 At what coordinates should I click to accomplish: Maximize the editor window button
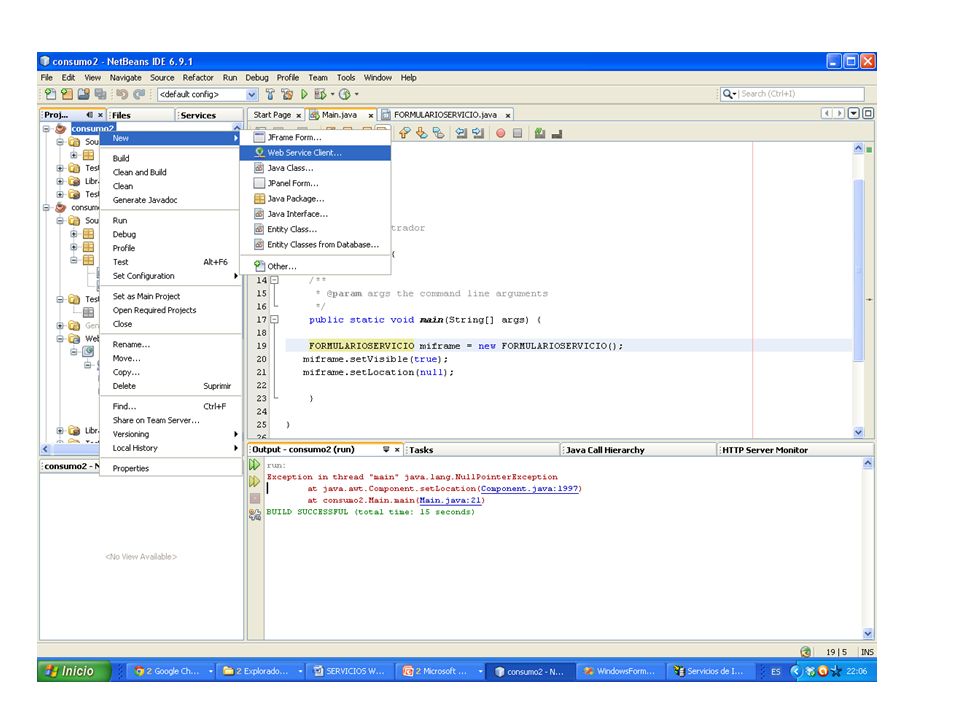click(x=868, y=113)
